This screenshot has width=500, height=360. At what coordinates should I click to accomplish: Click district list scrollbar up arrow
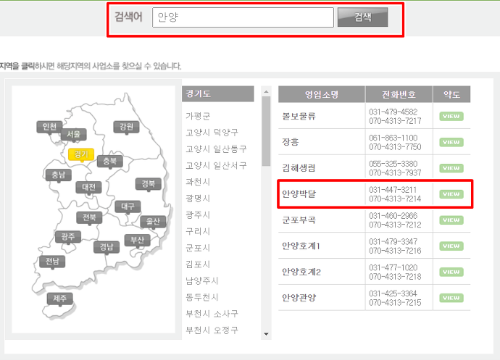(266, 91)
